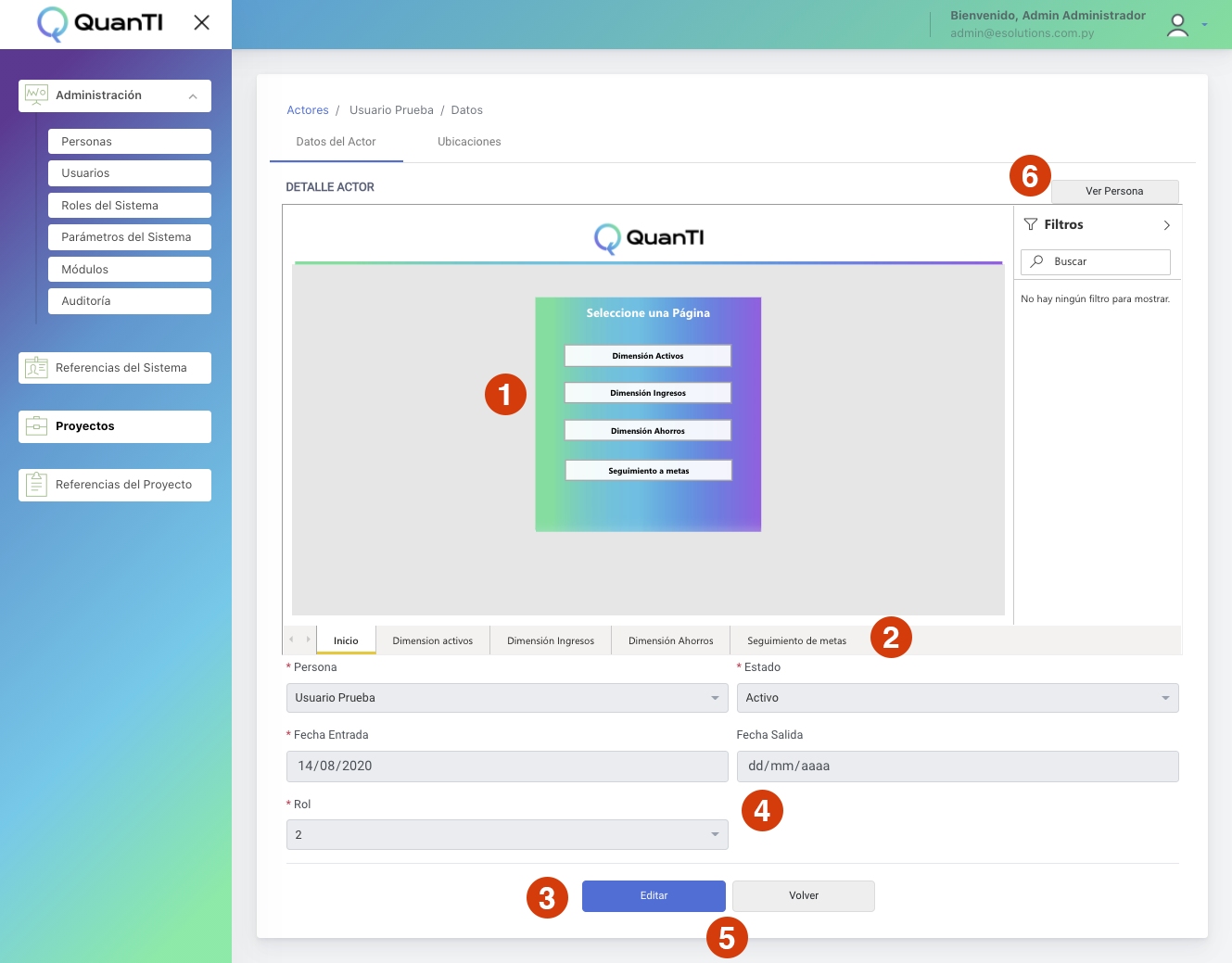Select the Dimensión Ahorros report tab
Viewport: 1232px width, 963px height.
click(x=671, y=640)
